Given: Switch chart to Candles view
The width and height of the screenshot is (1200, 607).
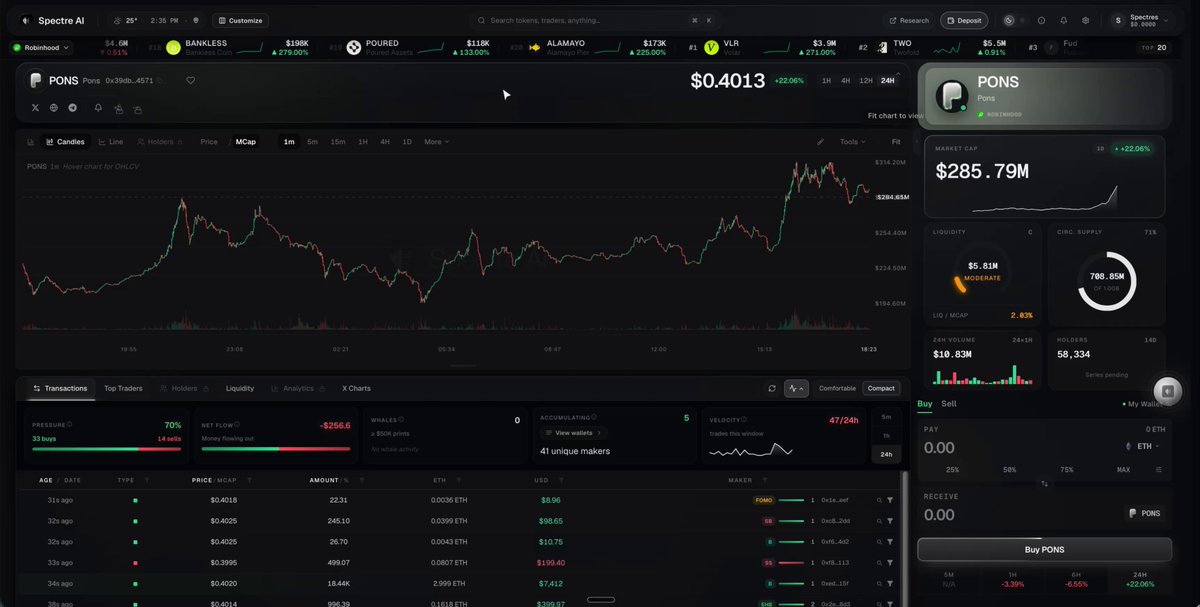Looking at the screenshot, I should pyautogui.click(x=65, y=142).
